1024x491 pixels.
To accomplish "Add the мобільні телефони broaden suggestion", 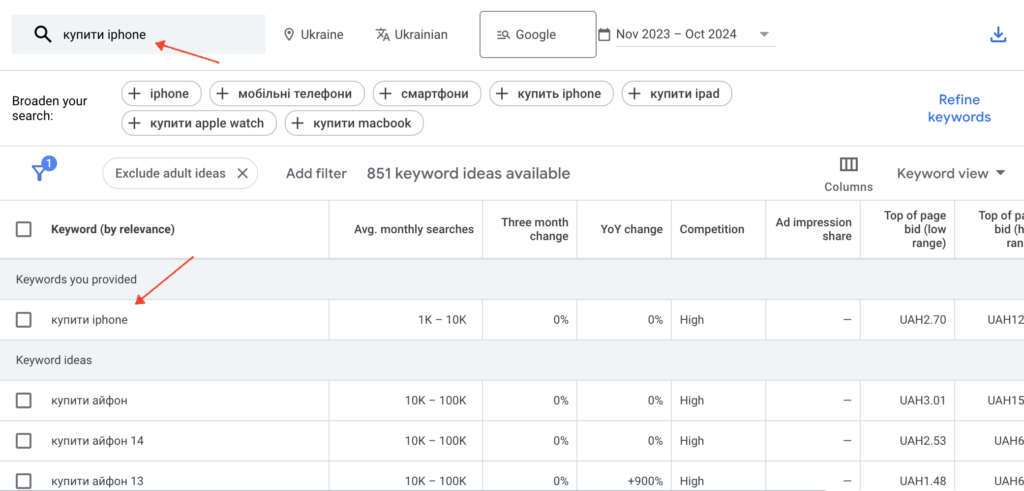I will pos(285,94).
